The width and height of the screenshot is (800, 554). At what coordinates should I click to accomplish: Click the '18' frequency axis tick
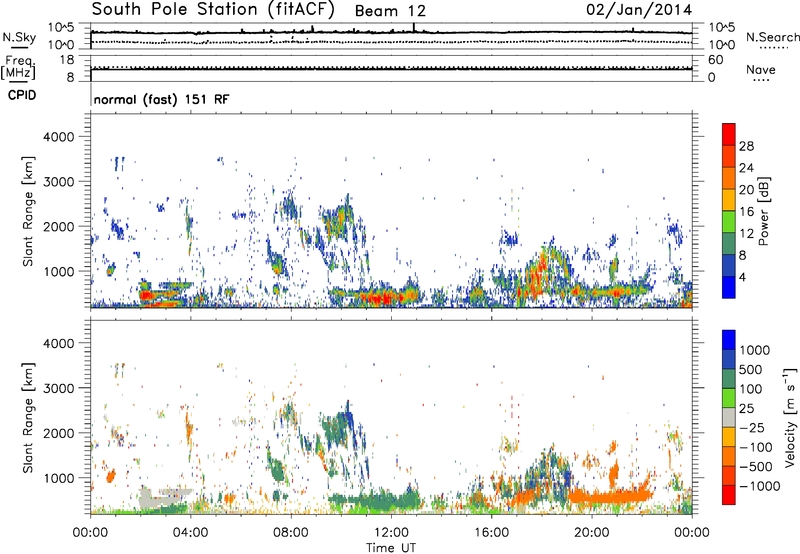[67, 60]
